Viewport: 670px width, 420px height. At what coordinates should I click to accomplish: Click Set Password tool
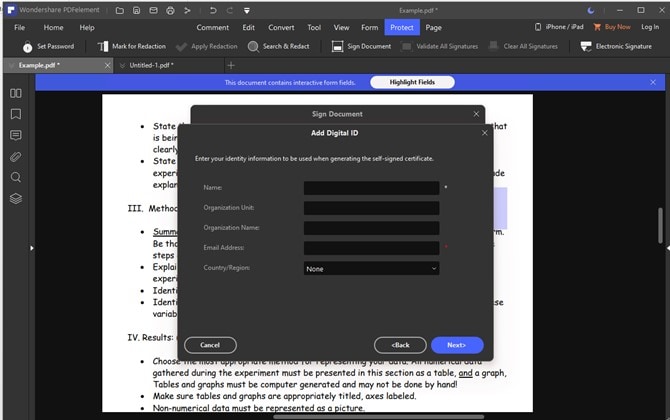click(x=49, y=46)
